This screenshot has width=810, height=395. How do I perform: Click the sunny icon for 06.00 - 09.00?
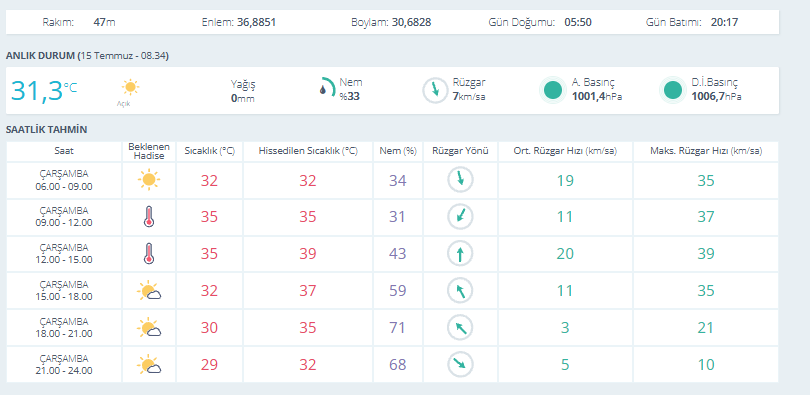point(149,180)
